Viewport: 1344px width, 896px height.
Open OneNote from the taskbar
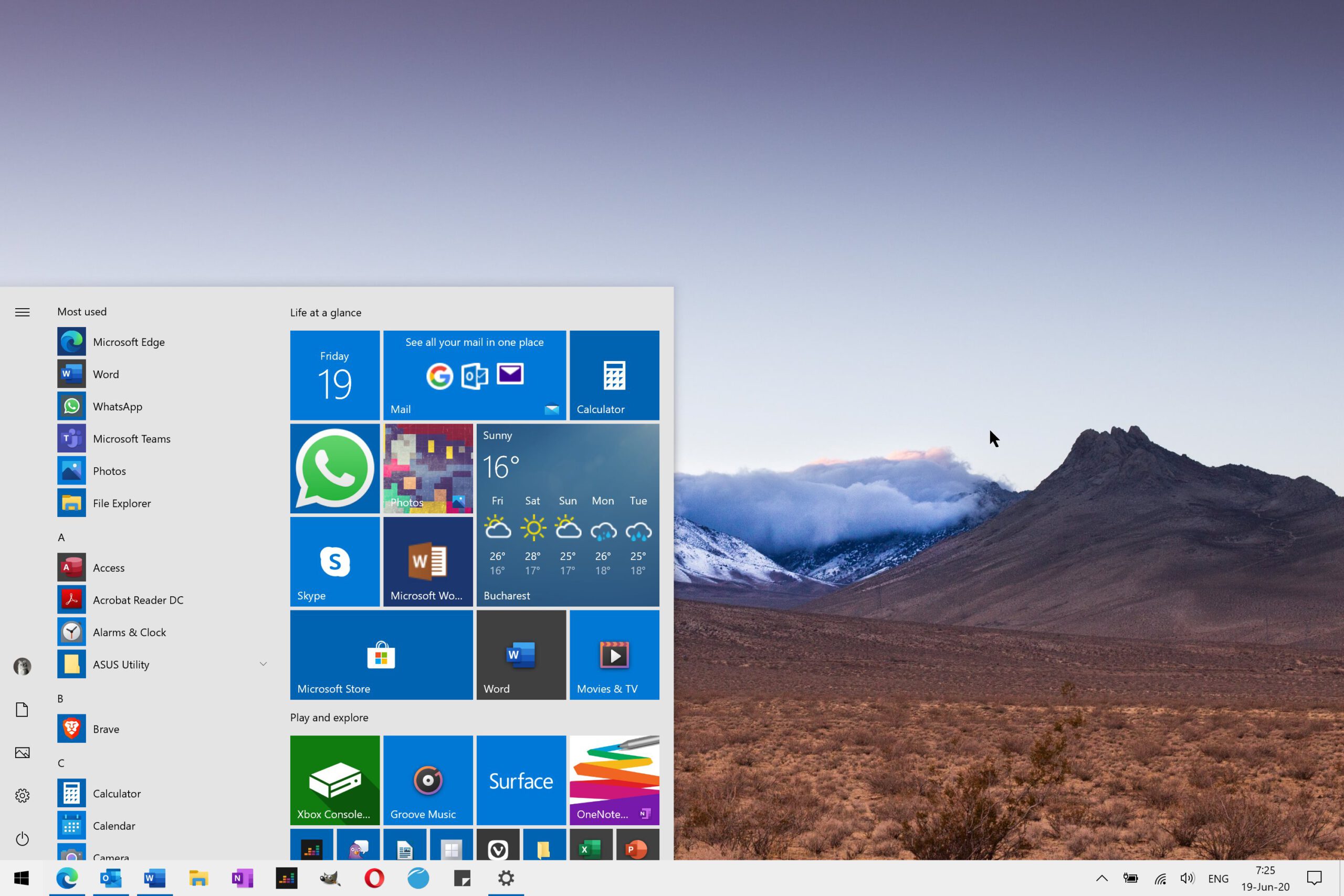click(242, 878)
